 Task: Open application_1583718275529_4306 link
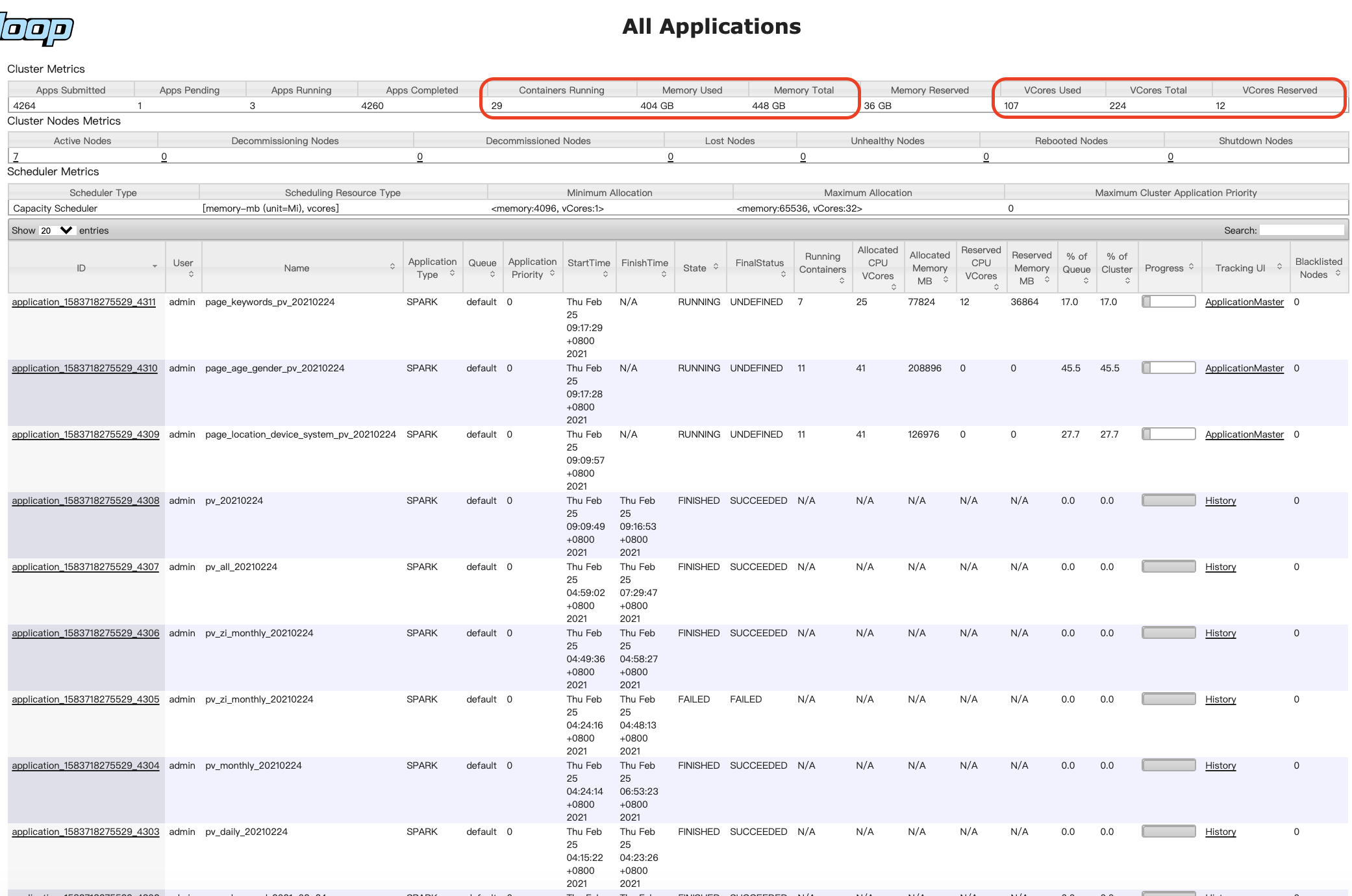pos(85,633)
